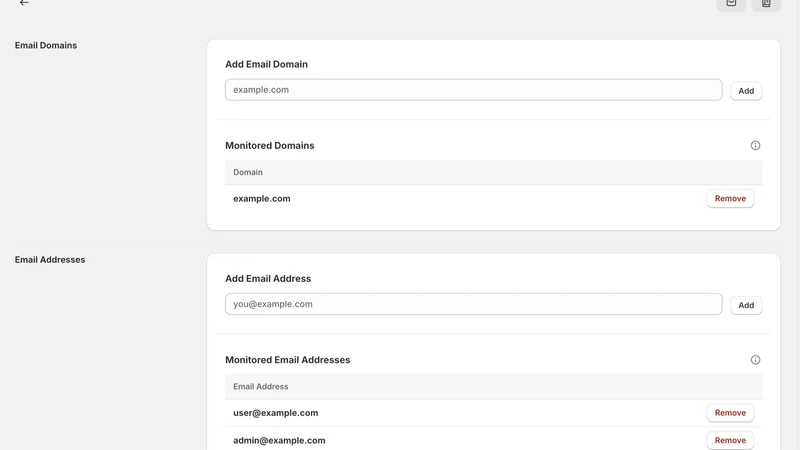
Task: Open Monitored Email Addresses info icon
Action: click(x=755, y=360)
